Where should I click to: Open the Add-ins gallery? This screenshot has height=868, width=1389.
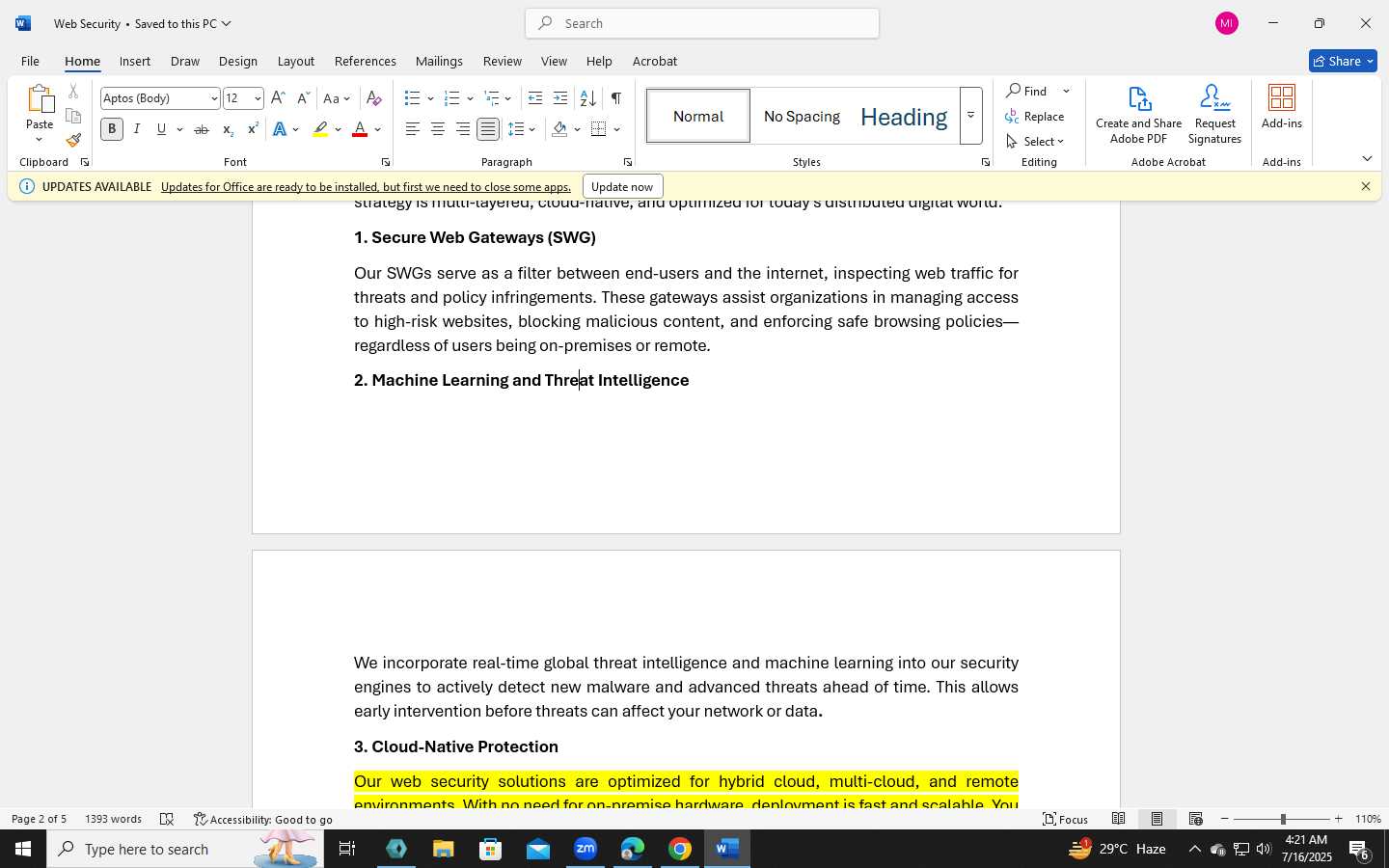[1282, 107]
